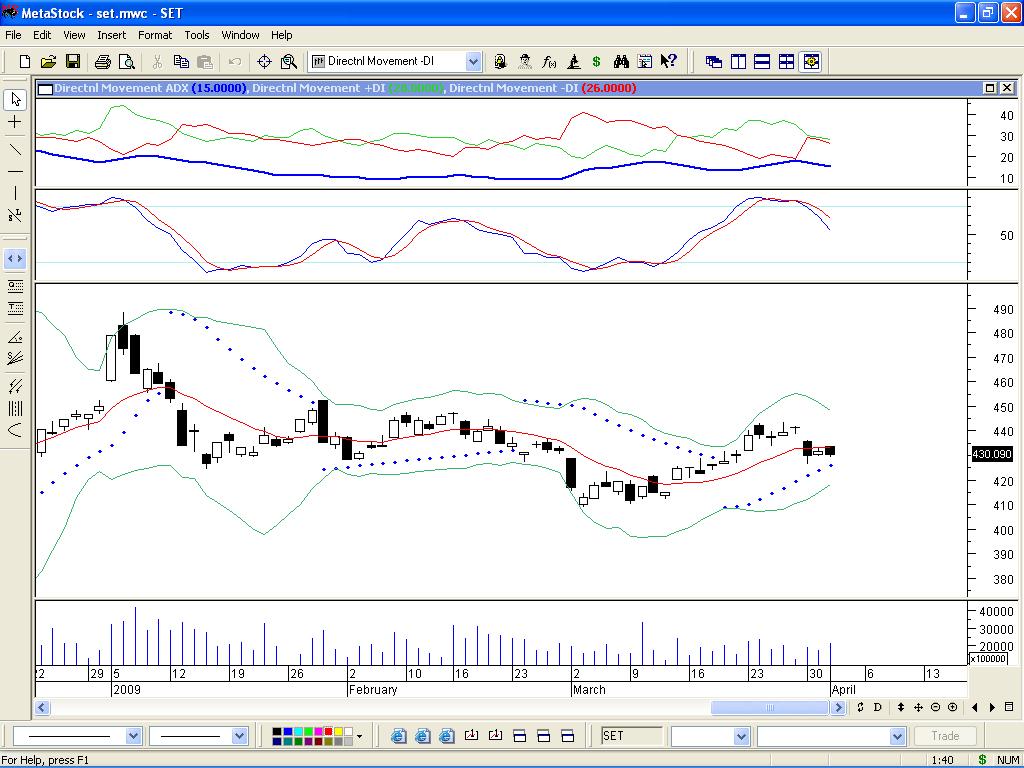Click the zoom in plus icon
Image resolution: width=1024 pixels, height=768 pixels.
pos(952,707)
